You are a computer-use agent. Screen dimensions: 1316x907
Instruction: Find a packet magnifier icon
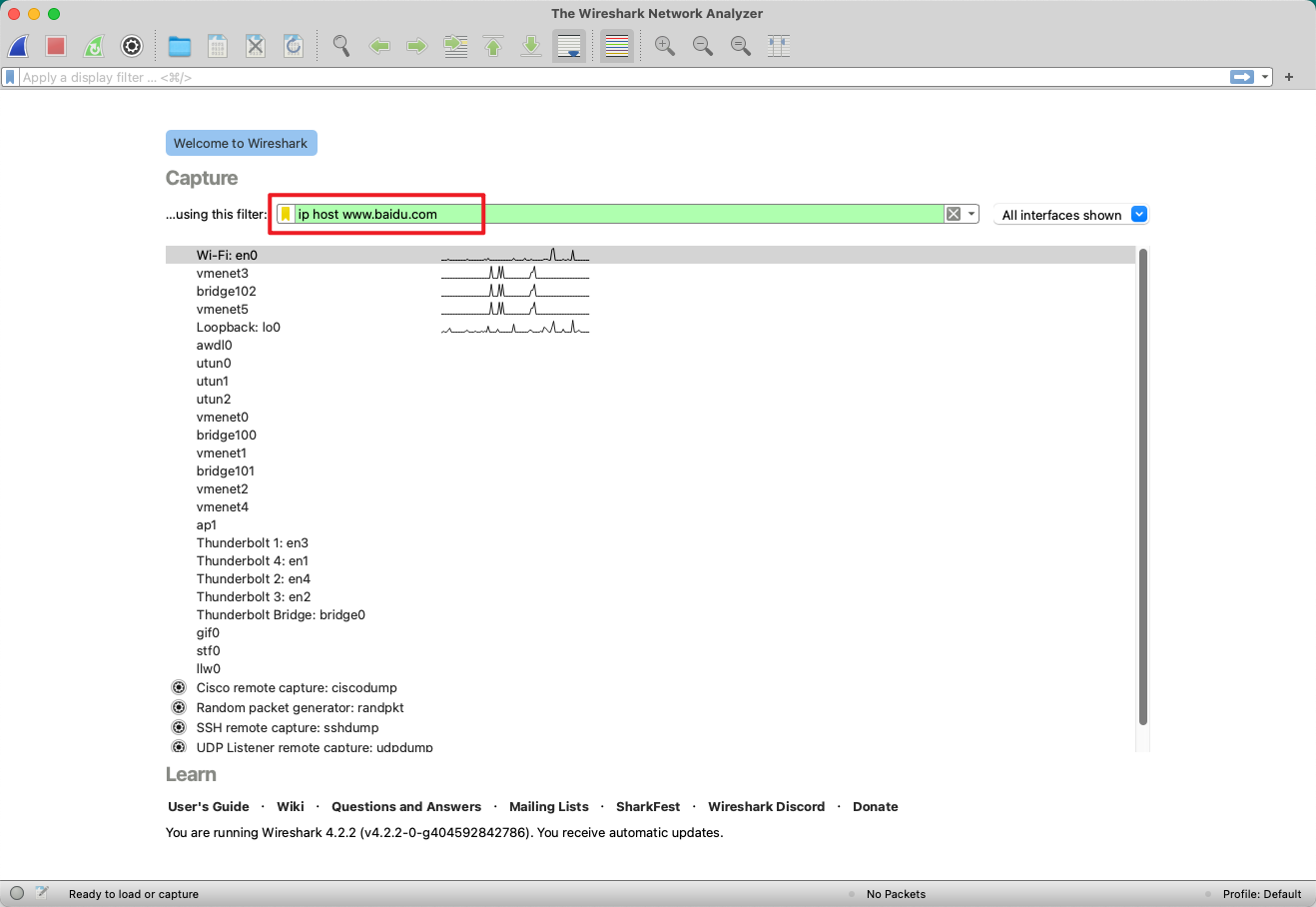pyautogui.click(x=341, y=46)
